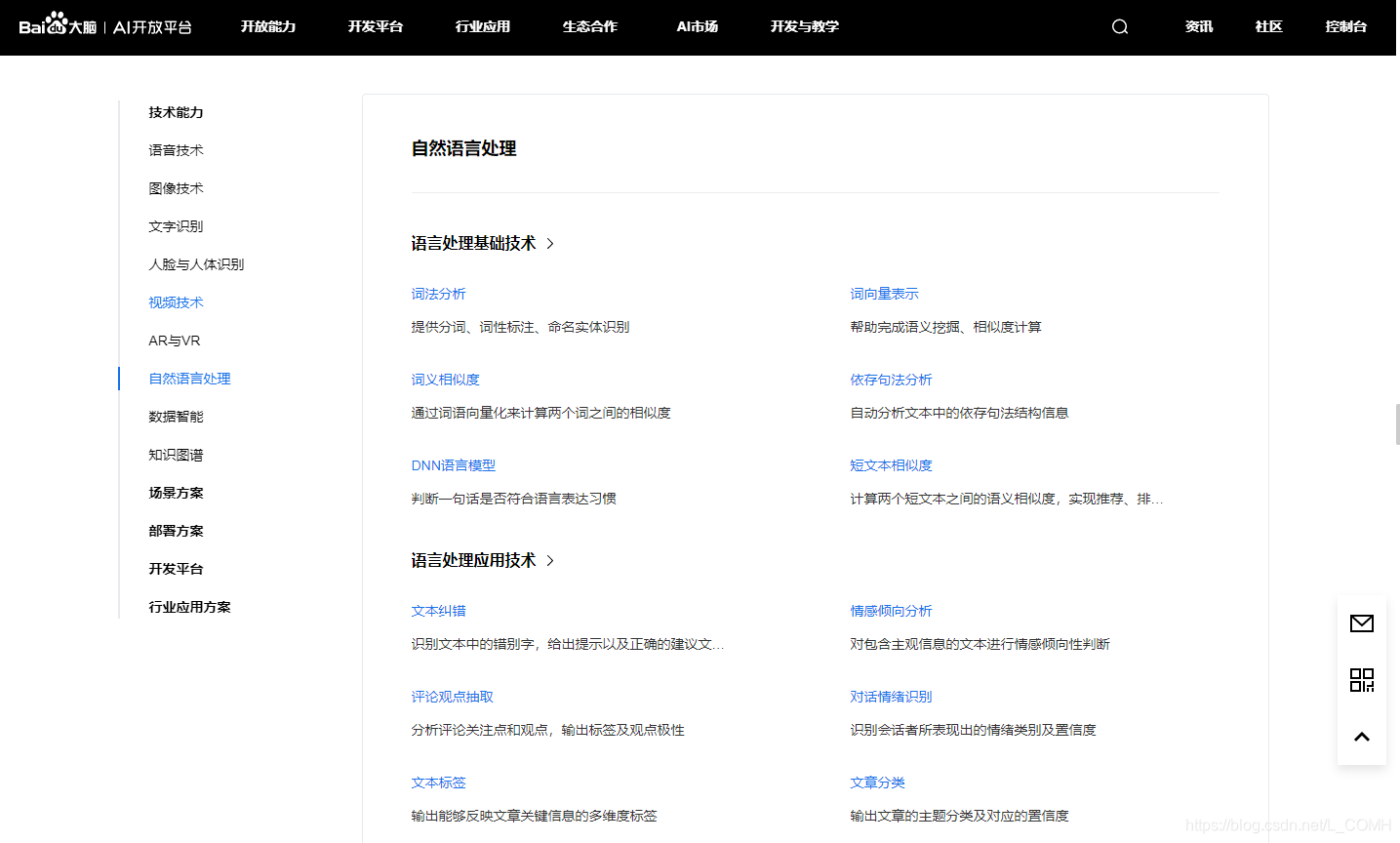1400x843 pixels.
Task: Click text 提供分词、词性标注、命名实体识别
Action: [521, 327]
